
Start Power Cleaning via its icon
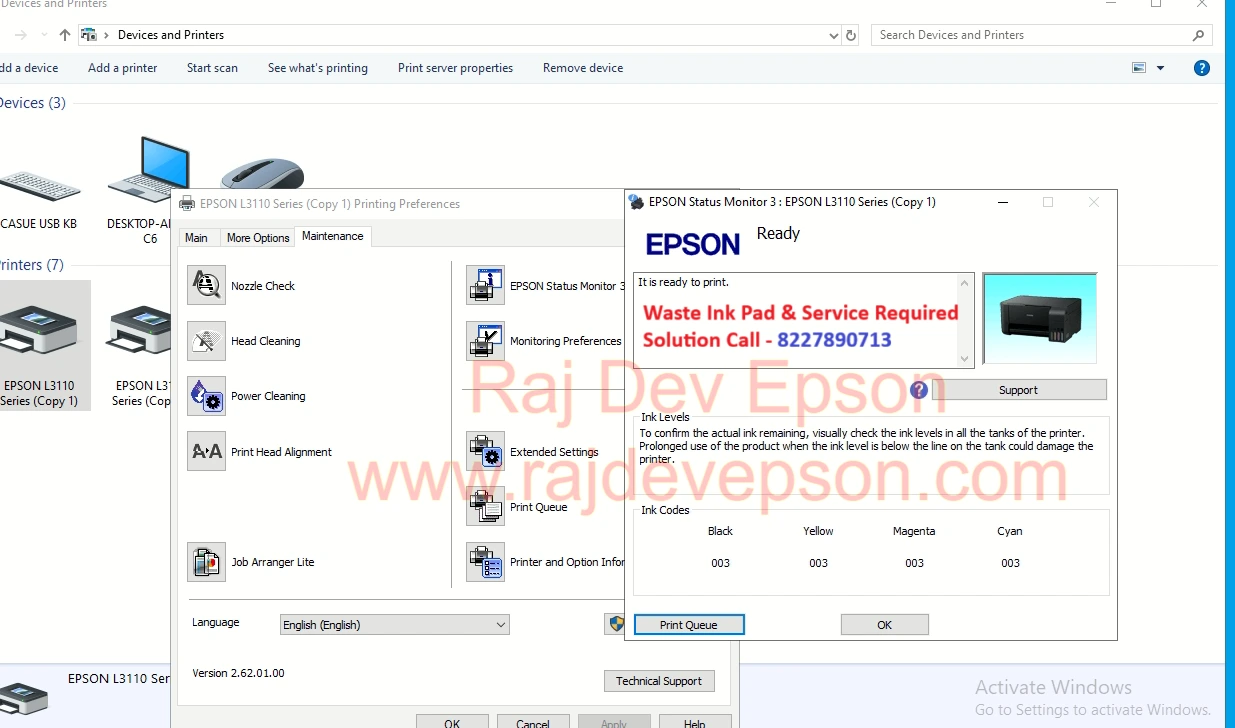[x=206, y=396]
